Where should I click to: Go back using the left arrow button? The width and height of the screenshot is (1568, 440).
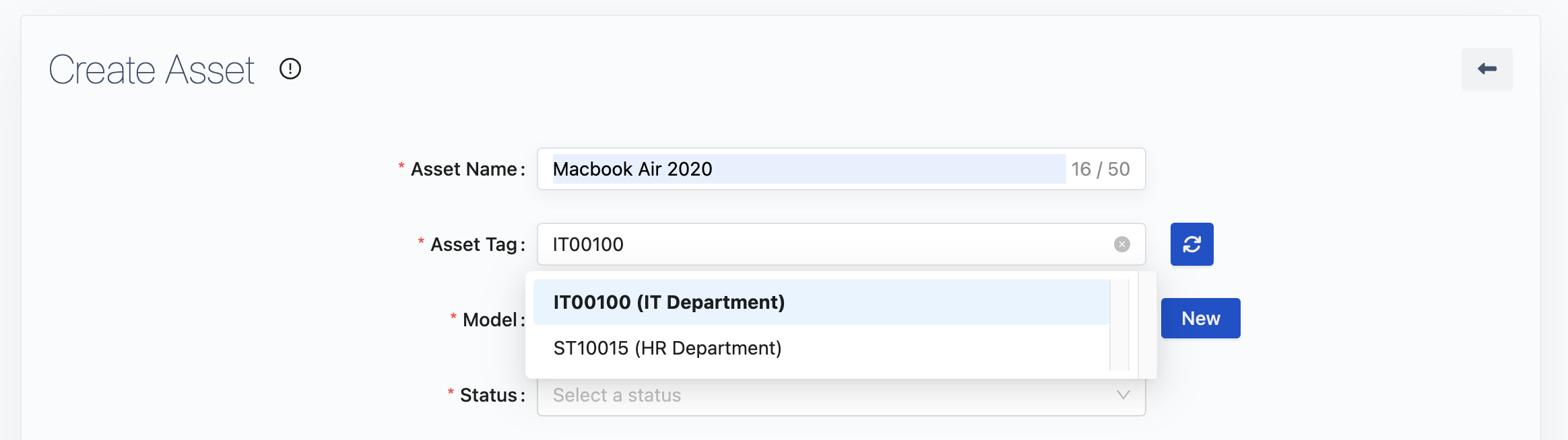point(1487,69)
